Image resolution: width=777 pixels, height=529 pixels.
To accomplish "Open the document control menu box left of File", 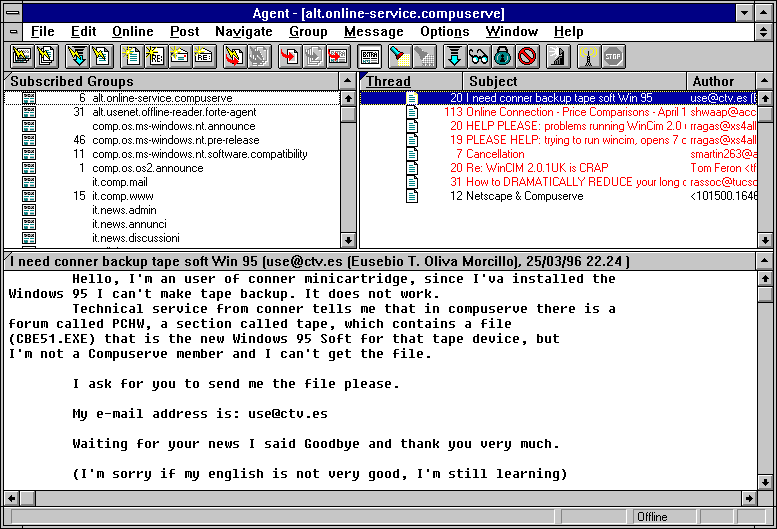I will (12, 32).
